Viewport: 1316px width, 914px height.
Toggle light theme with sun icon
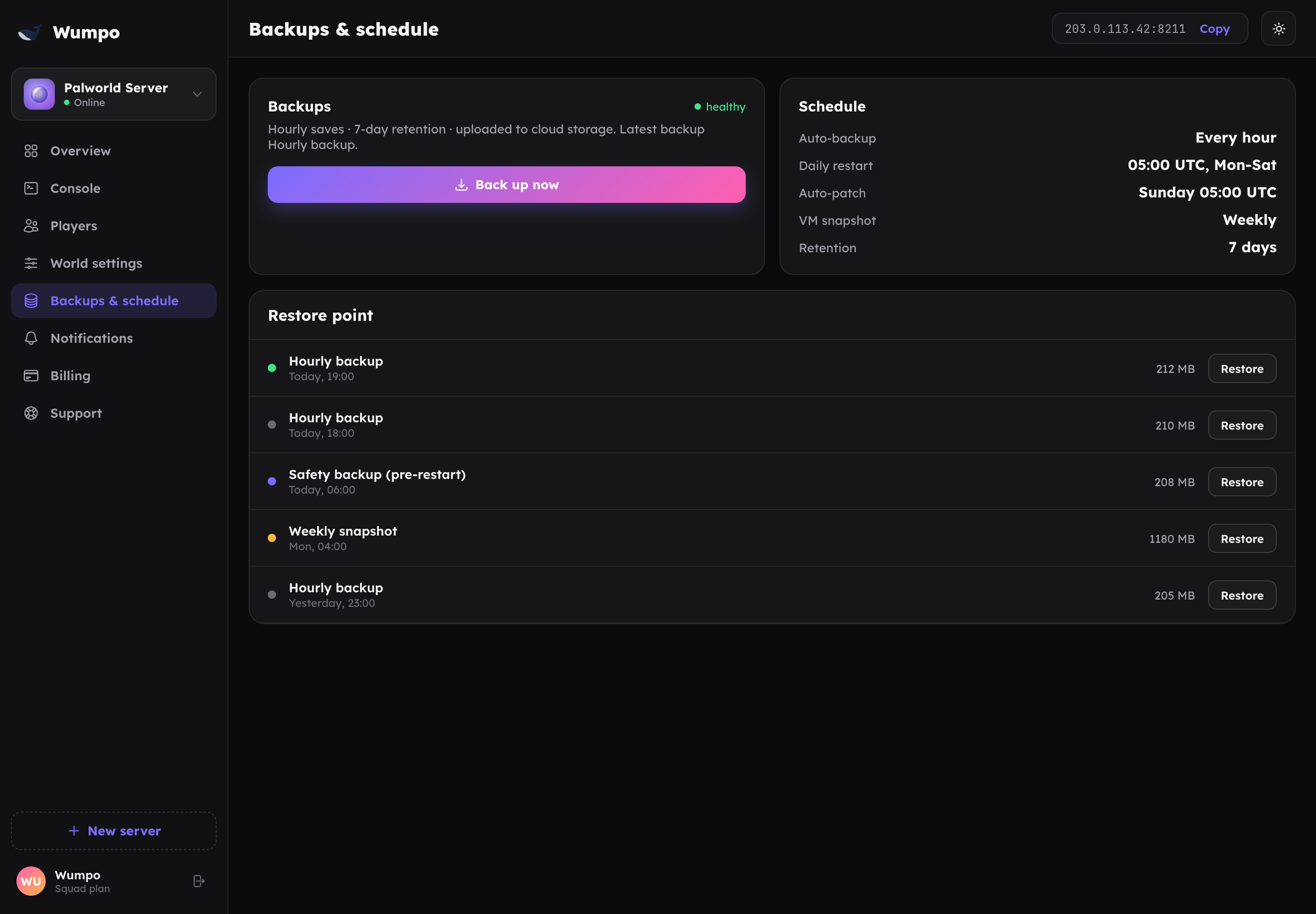point(1278,29)
